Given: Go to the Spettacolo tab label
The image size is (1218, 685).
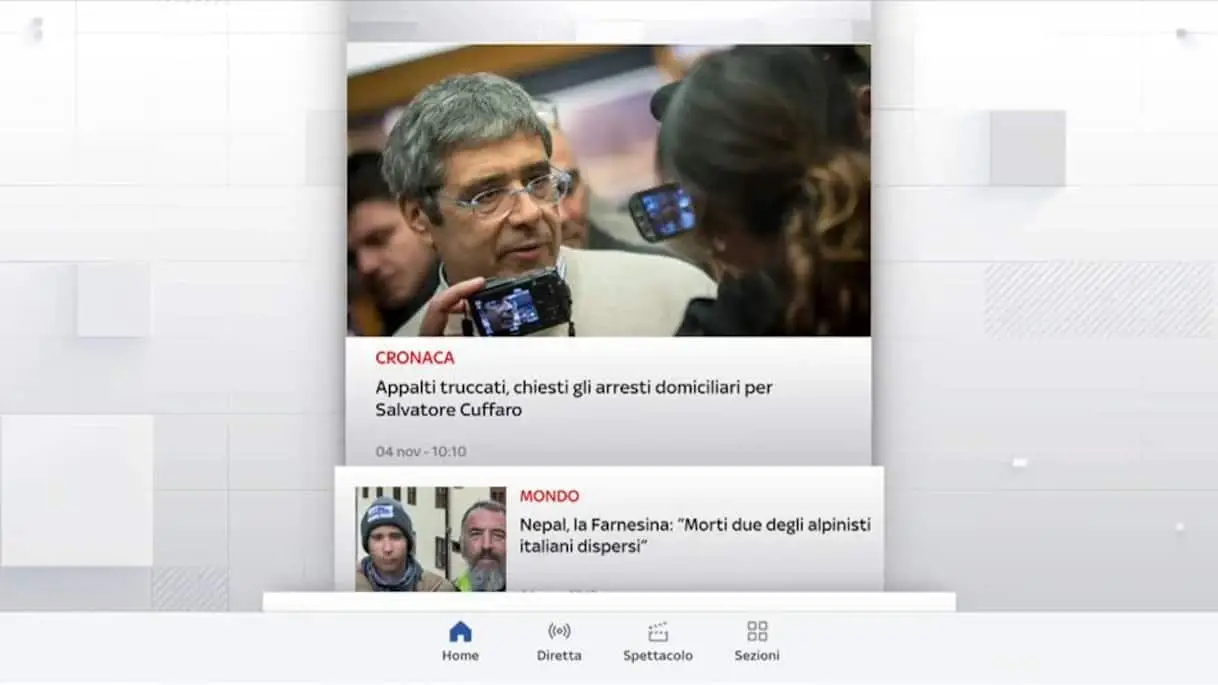Looking at the screenshot, I should 657,656.
